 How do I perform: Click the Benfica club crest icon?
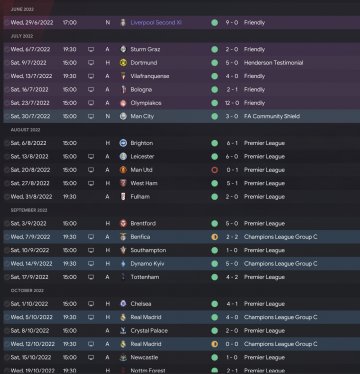click(x=123, y=237)
